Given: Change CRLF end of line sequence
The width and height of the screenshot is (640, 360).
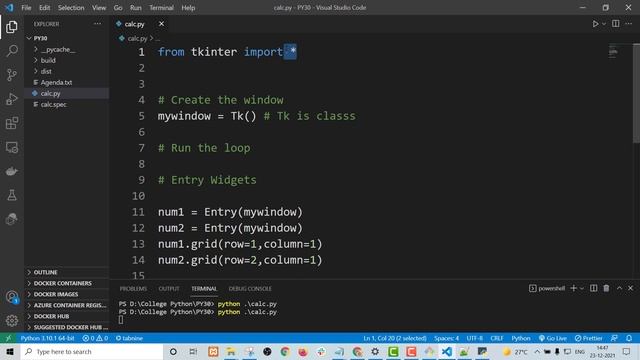Looking at the screenshot, I should coord(497,338).
